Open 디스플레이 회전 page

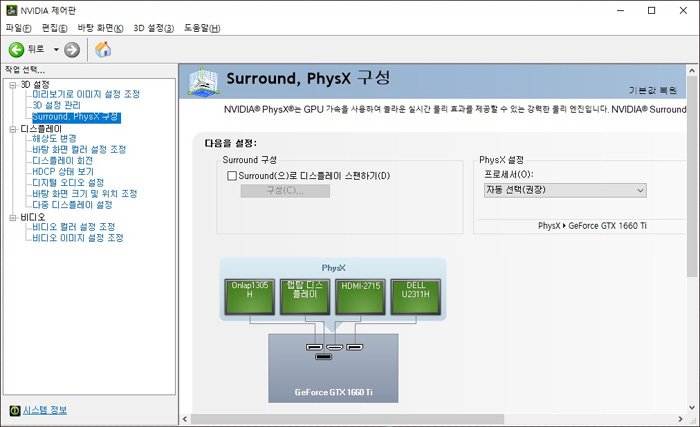[x=62, y=161]
